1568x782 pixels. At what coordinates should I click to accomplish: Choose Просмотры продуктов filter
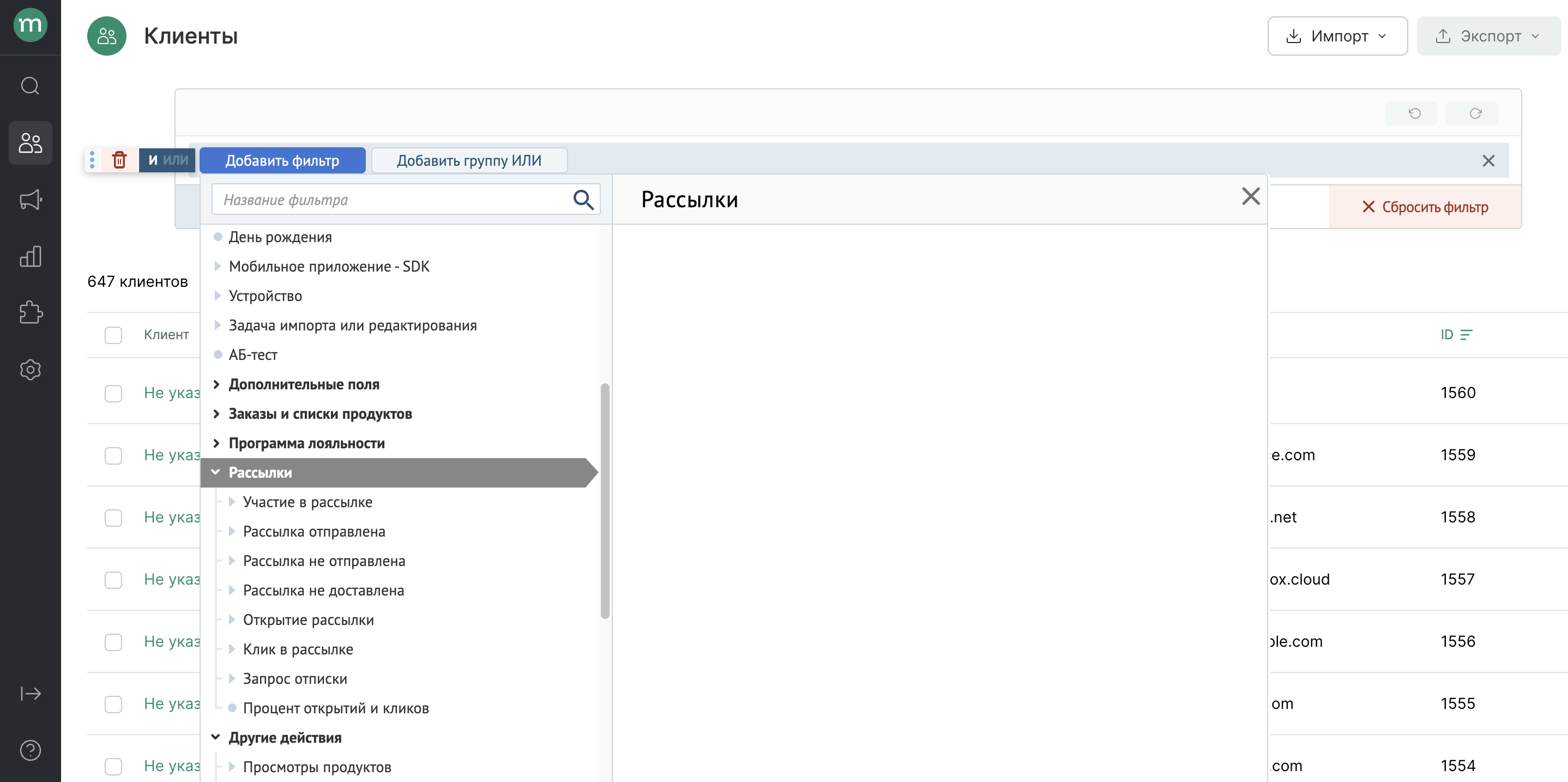[317, 767]
